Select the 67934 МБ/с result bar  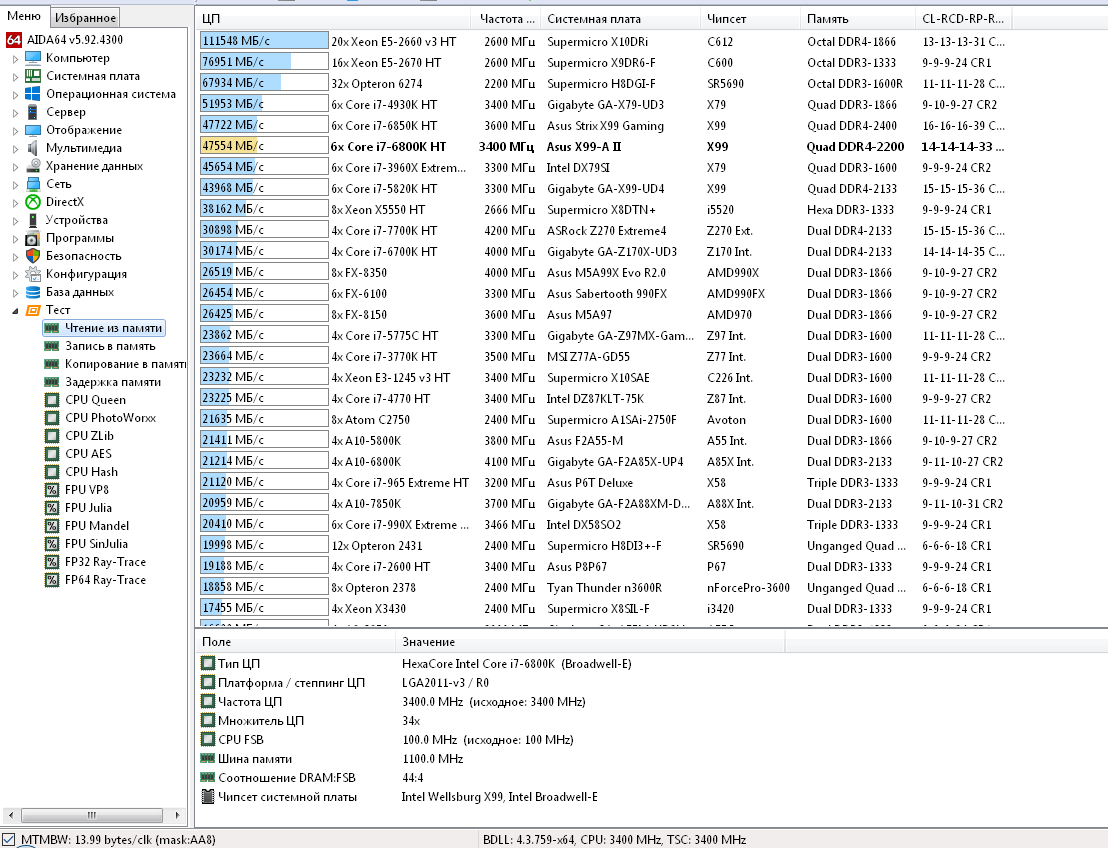264,83
